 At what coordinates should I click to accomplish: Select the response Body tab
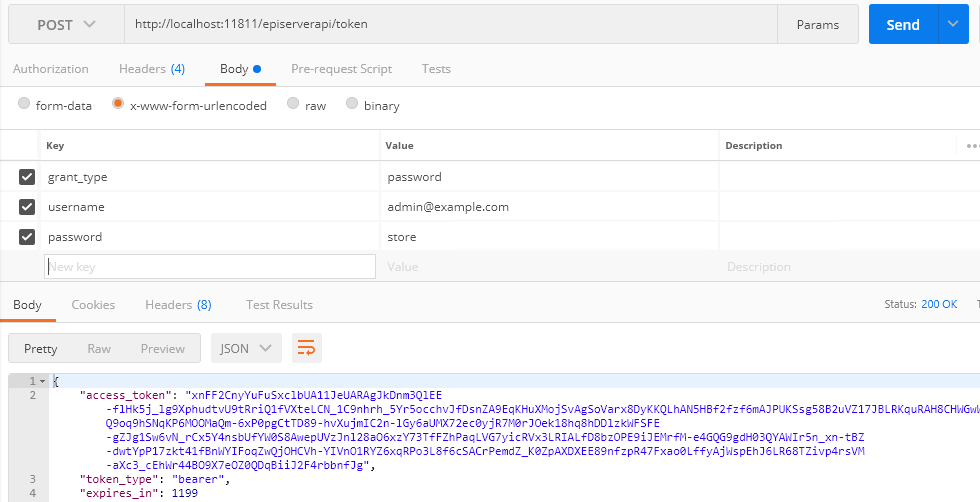27,305
